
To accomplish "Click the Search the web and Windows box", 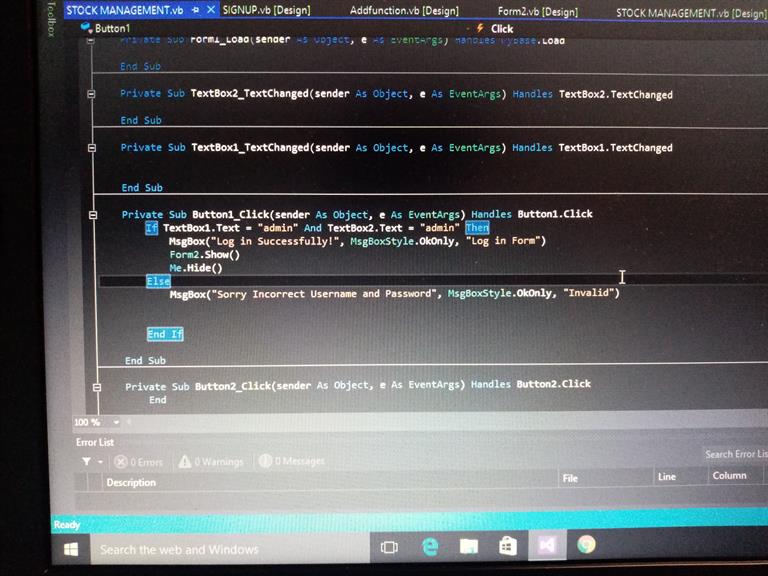I will (180, 549).
